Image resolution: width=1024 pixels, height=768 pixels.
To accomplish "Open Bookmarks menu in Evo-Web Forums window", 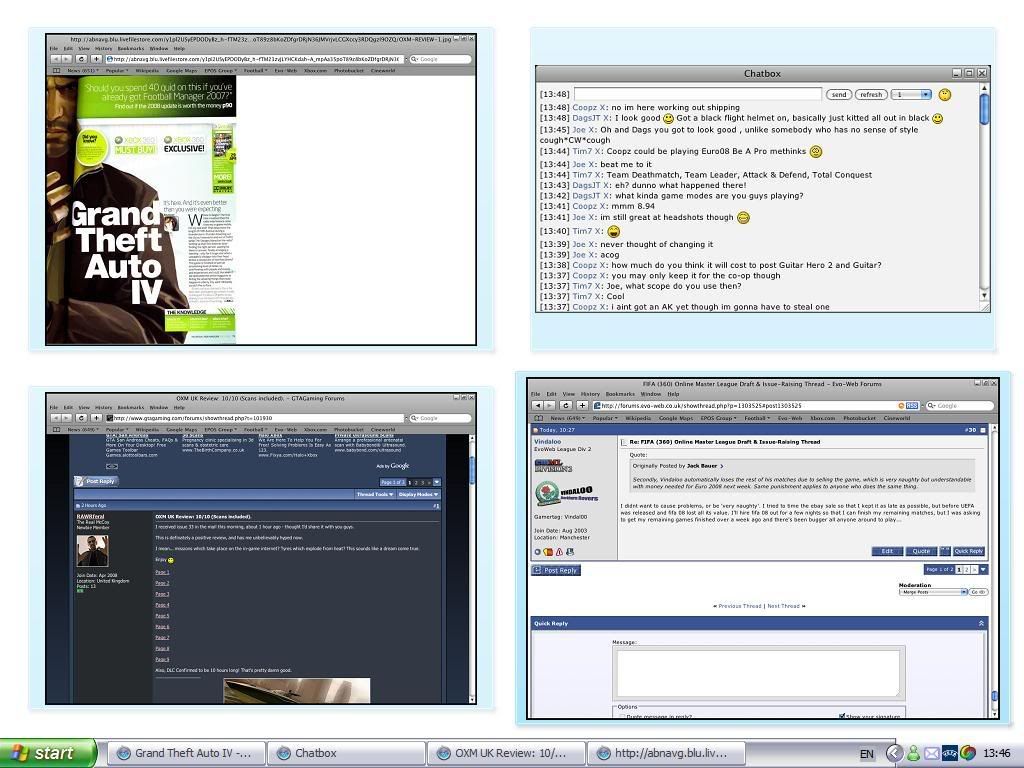I will pos(620,394).
